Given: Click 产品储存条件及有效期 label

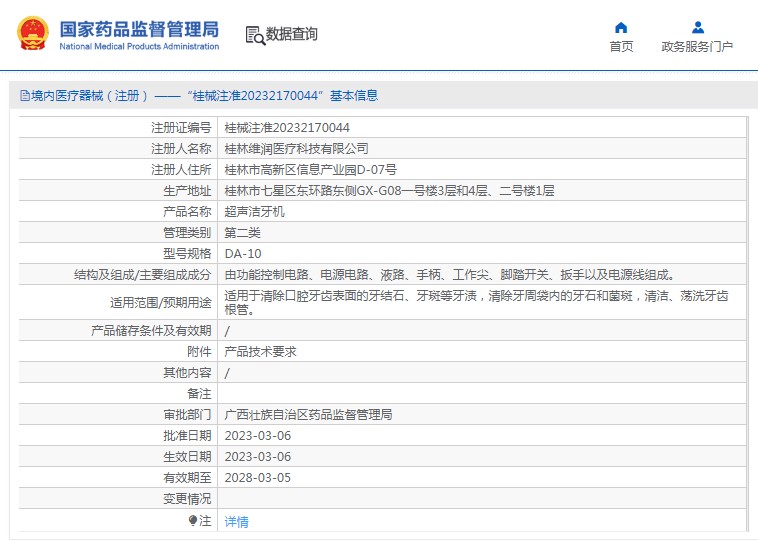Looking at the screenshot, I should click(x=151, y=331).
